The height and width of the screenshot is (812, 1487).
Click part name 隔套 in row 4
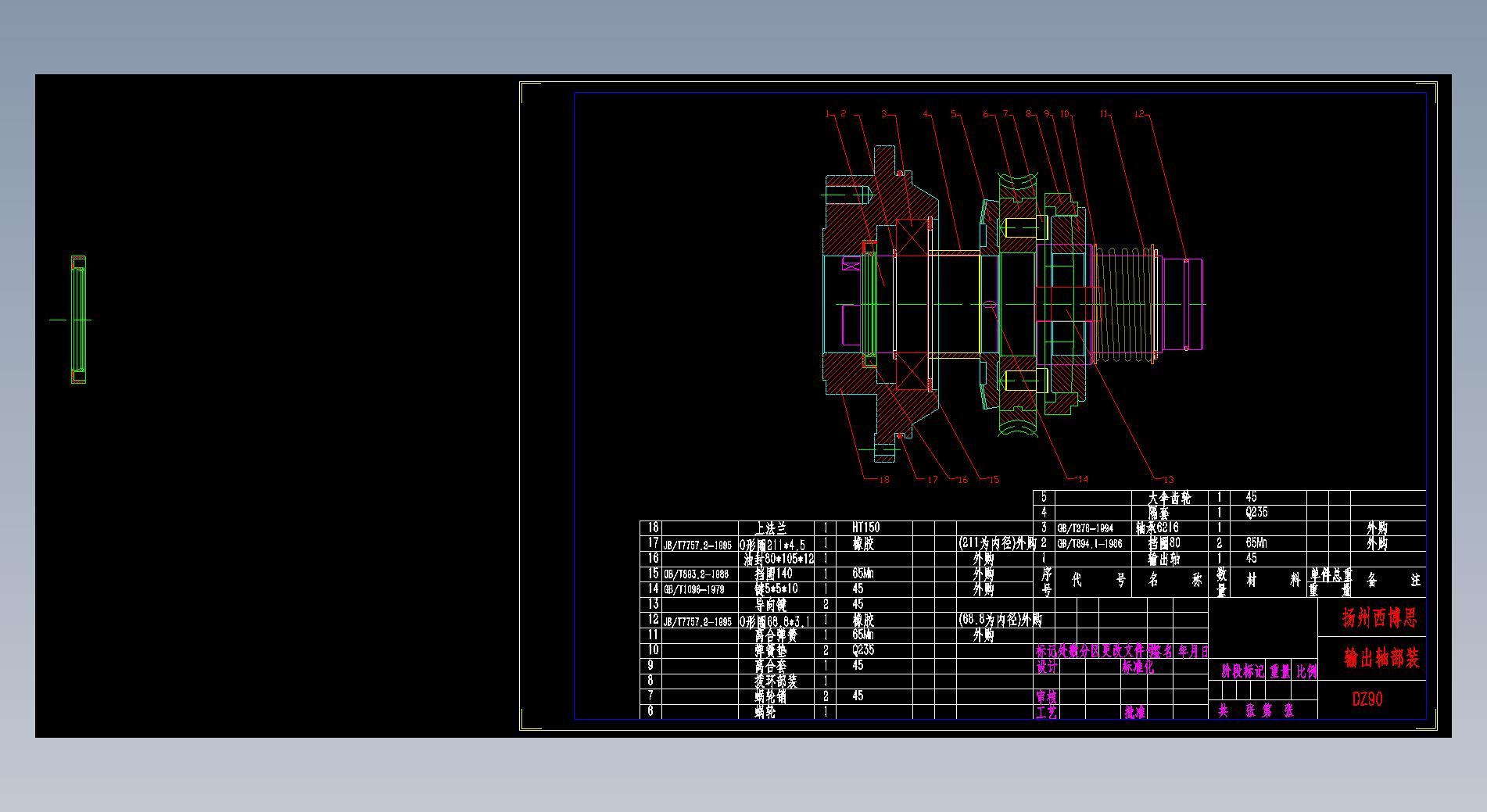[1158, 513]
